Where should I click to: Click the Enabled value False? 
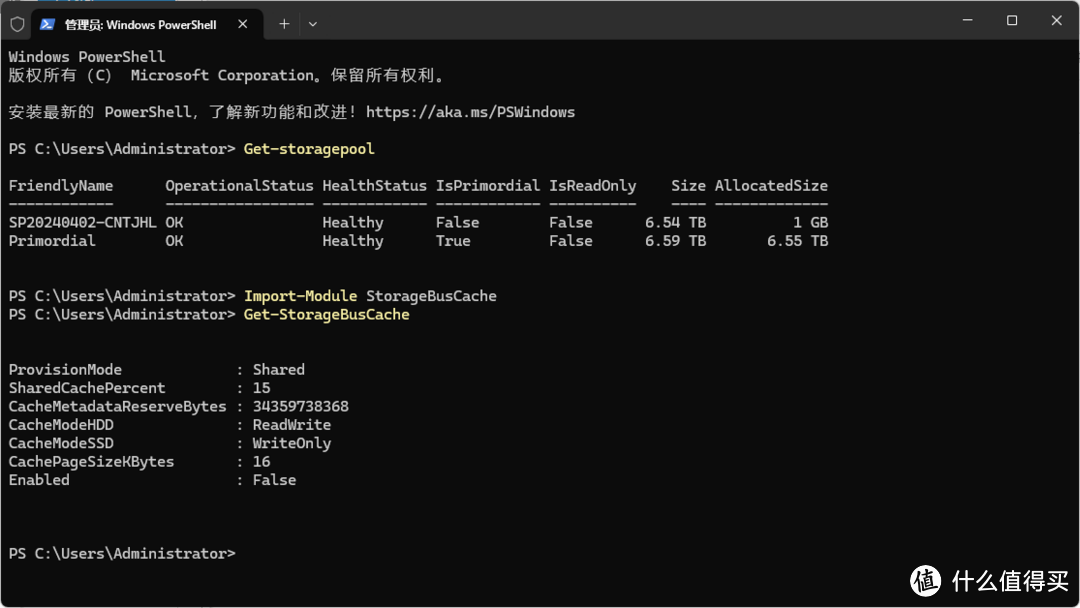(x=274, y=481)
